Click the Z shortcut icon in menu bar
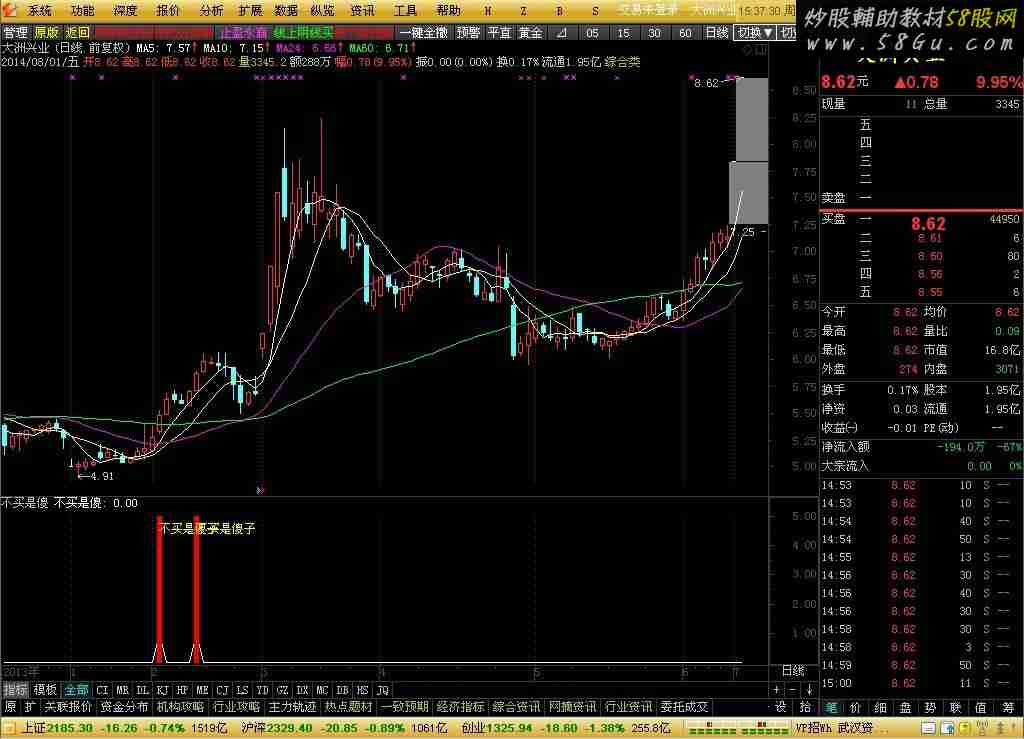The image size is (1024, 739). click(523, 11)
